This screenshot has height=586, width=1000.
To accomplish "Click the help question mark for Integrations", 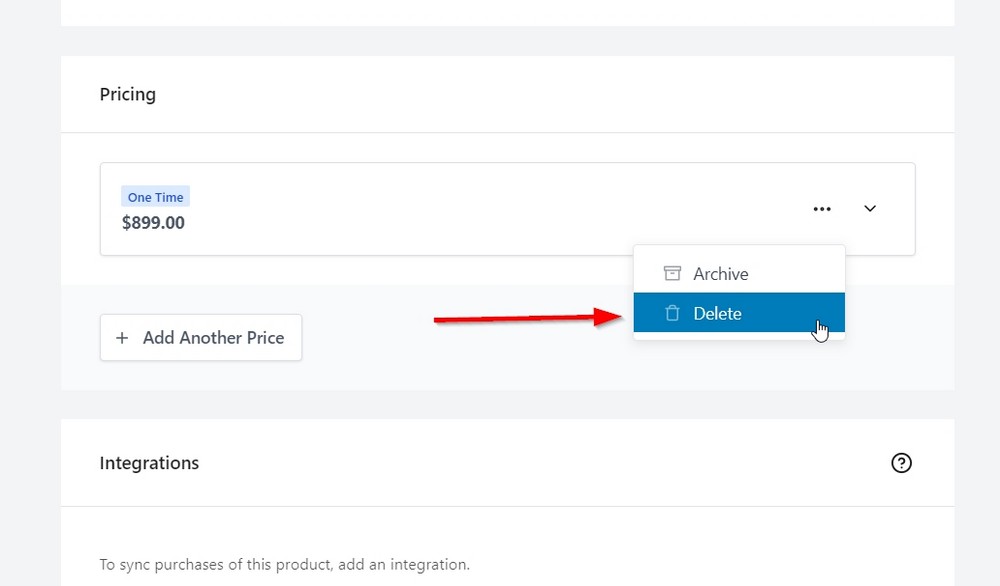I will click(901, 463).
